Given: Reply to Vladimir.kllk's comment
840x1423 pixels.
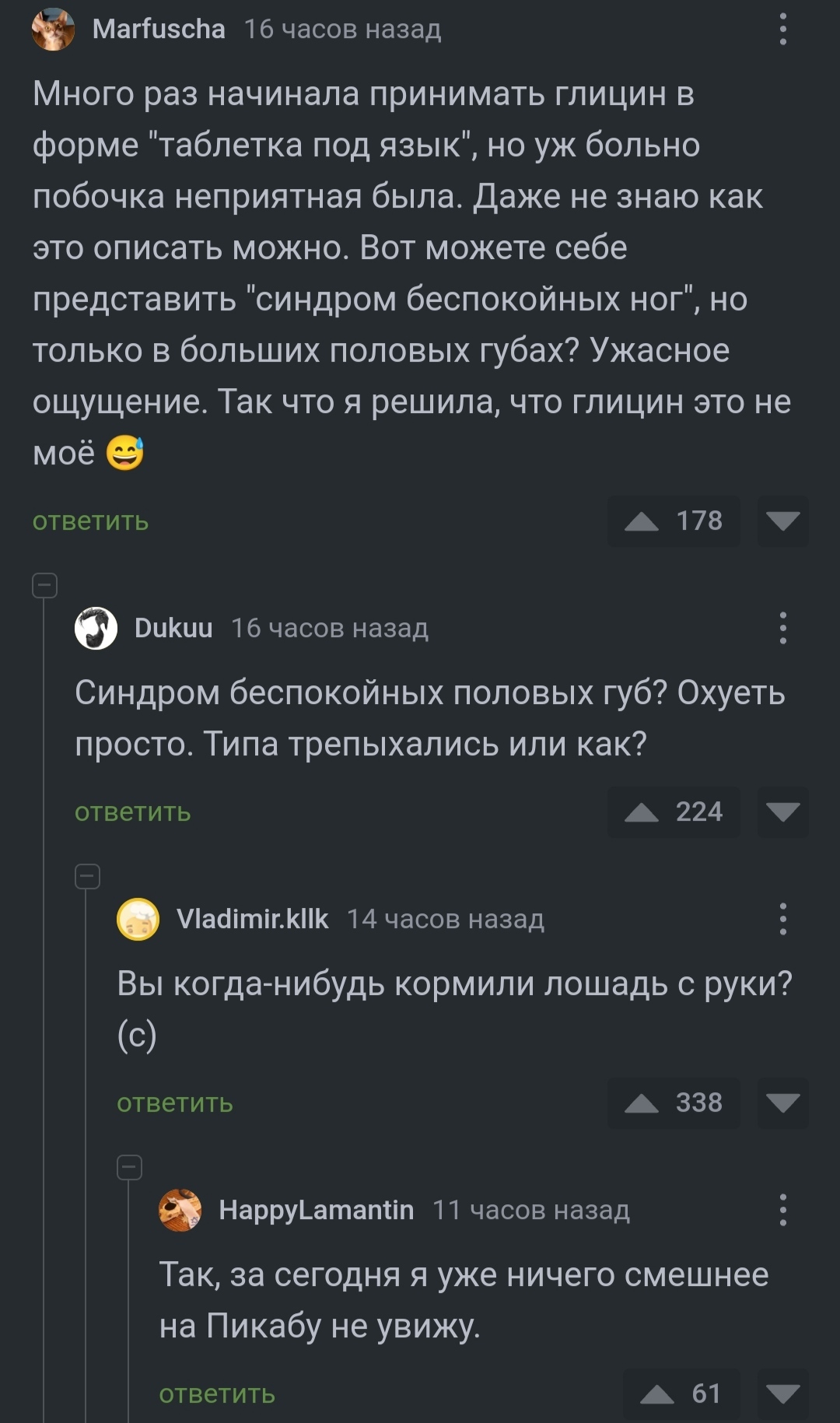Looking at the screenshot, I should click(174, 1103).
